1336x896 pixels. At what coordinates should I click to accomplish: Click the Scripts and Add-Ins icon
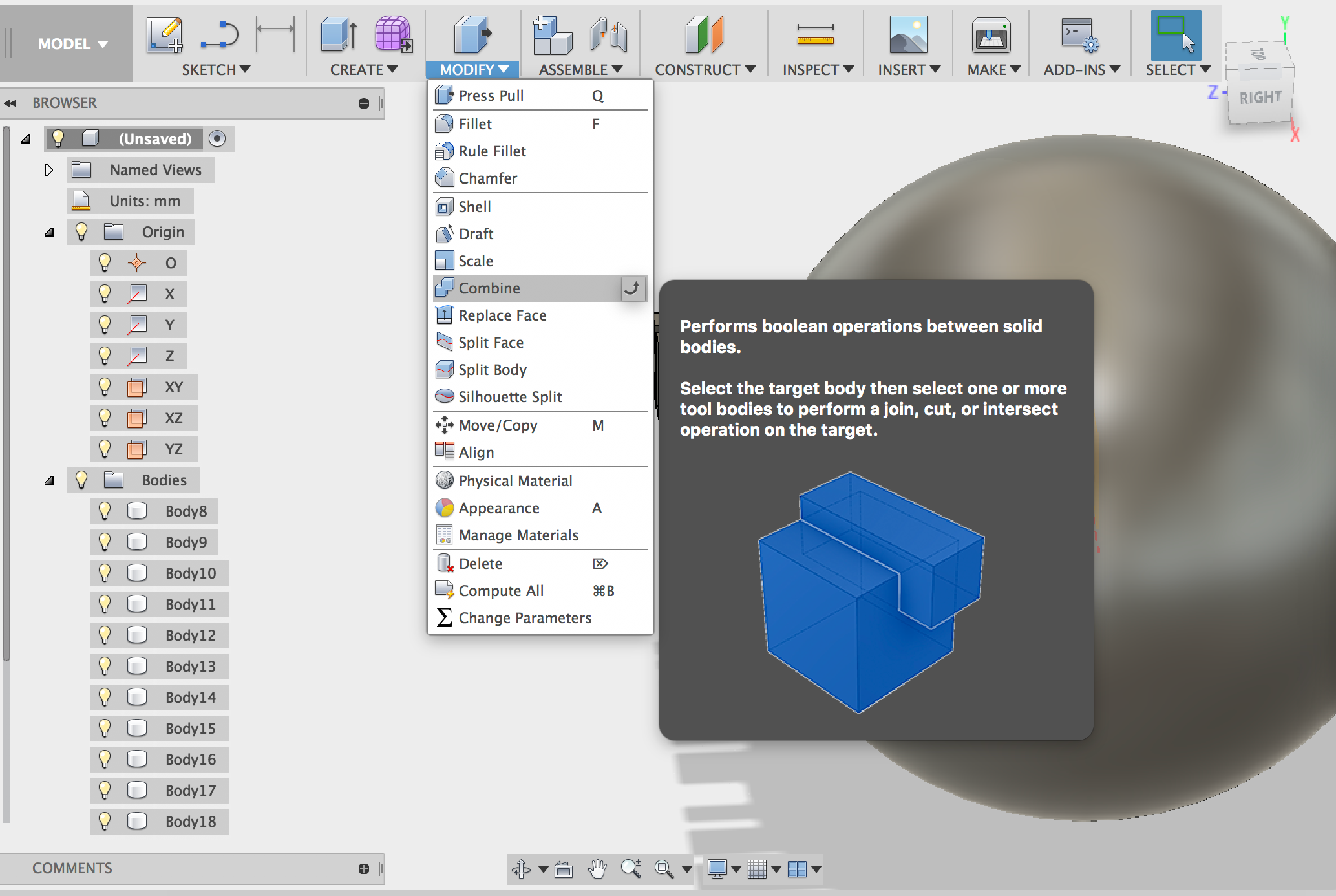tap(1079, 35)
